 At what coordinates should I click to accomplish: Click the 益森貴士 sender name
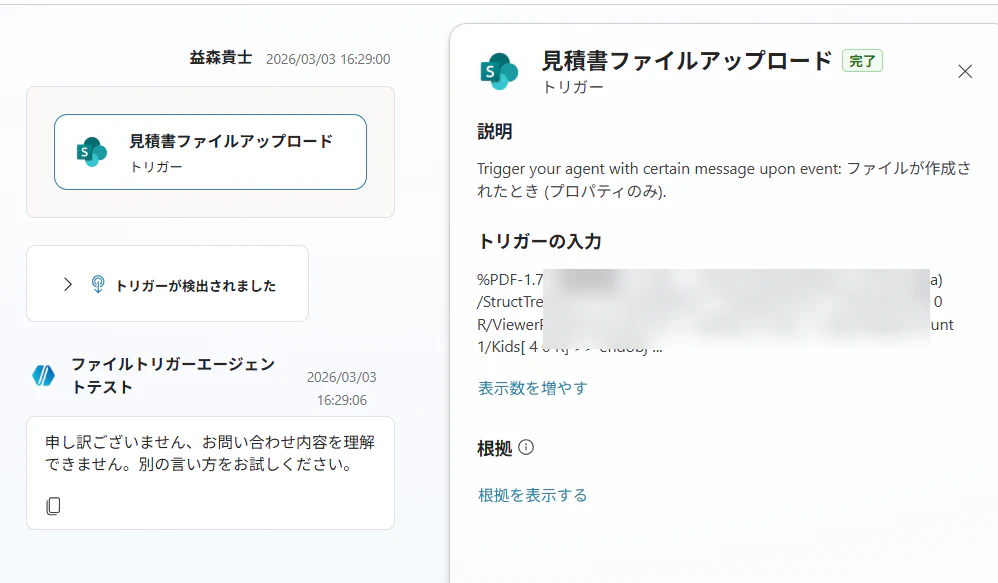pos(221,58)
